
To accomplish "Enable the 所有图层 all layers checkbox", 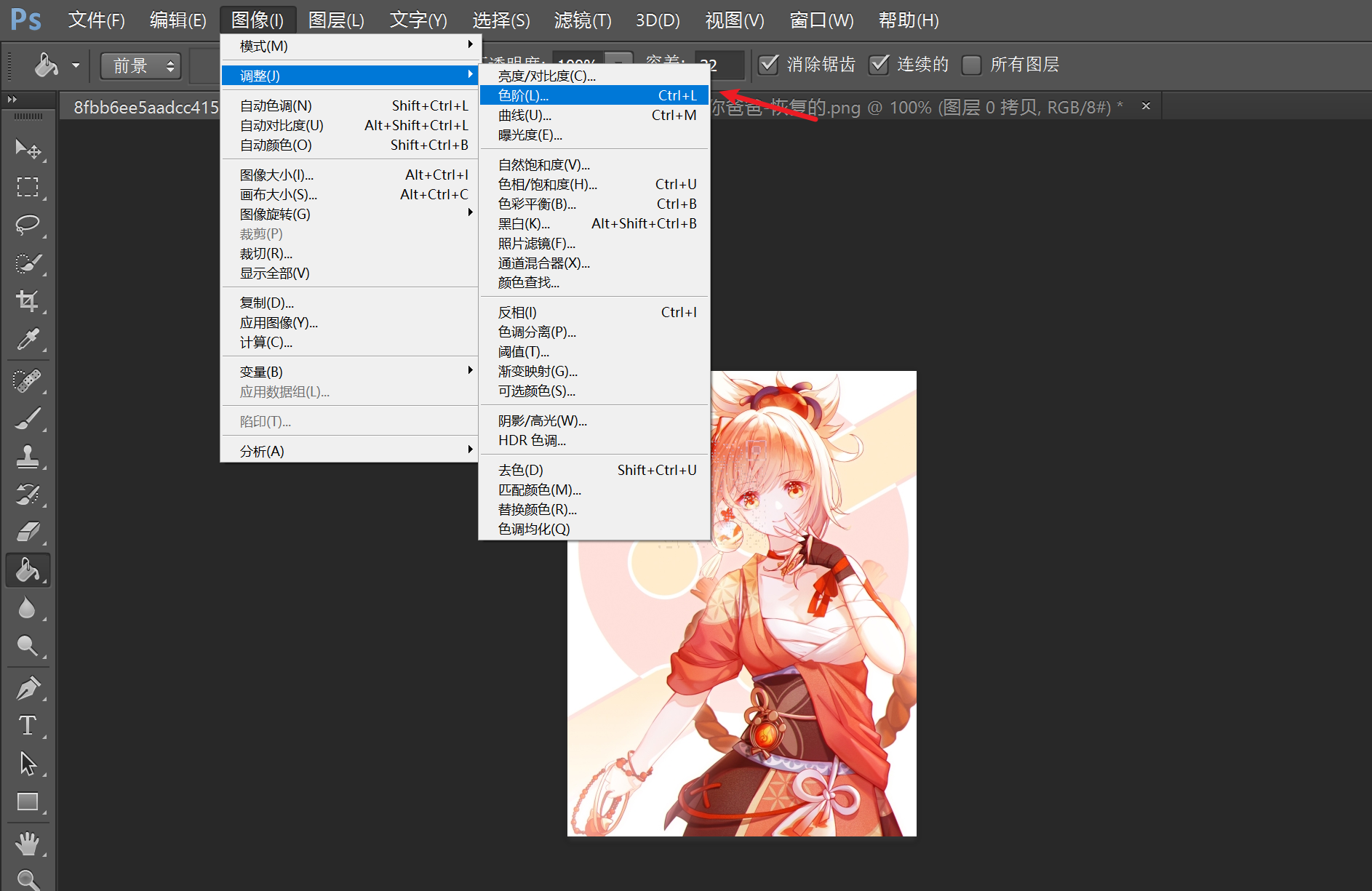I will [x=971, y=65].
